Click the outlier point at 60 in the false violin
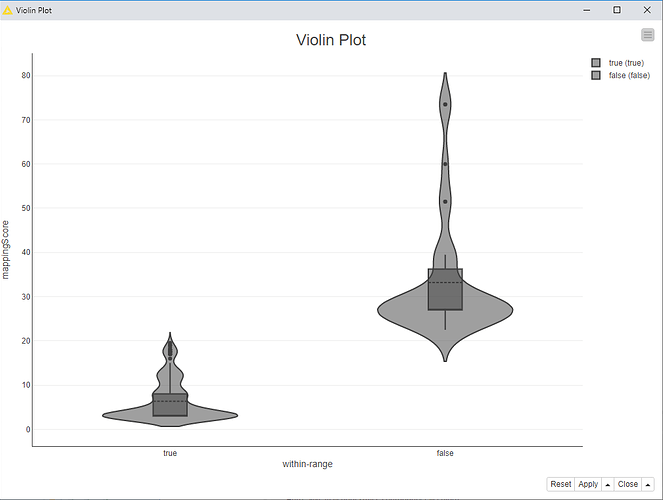 [445, 164]
